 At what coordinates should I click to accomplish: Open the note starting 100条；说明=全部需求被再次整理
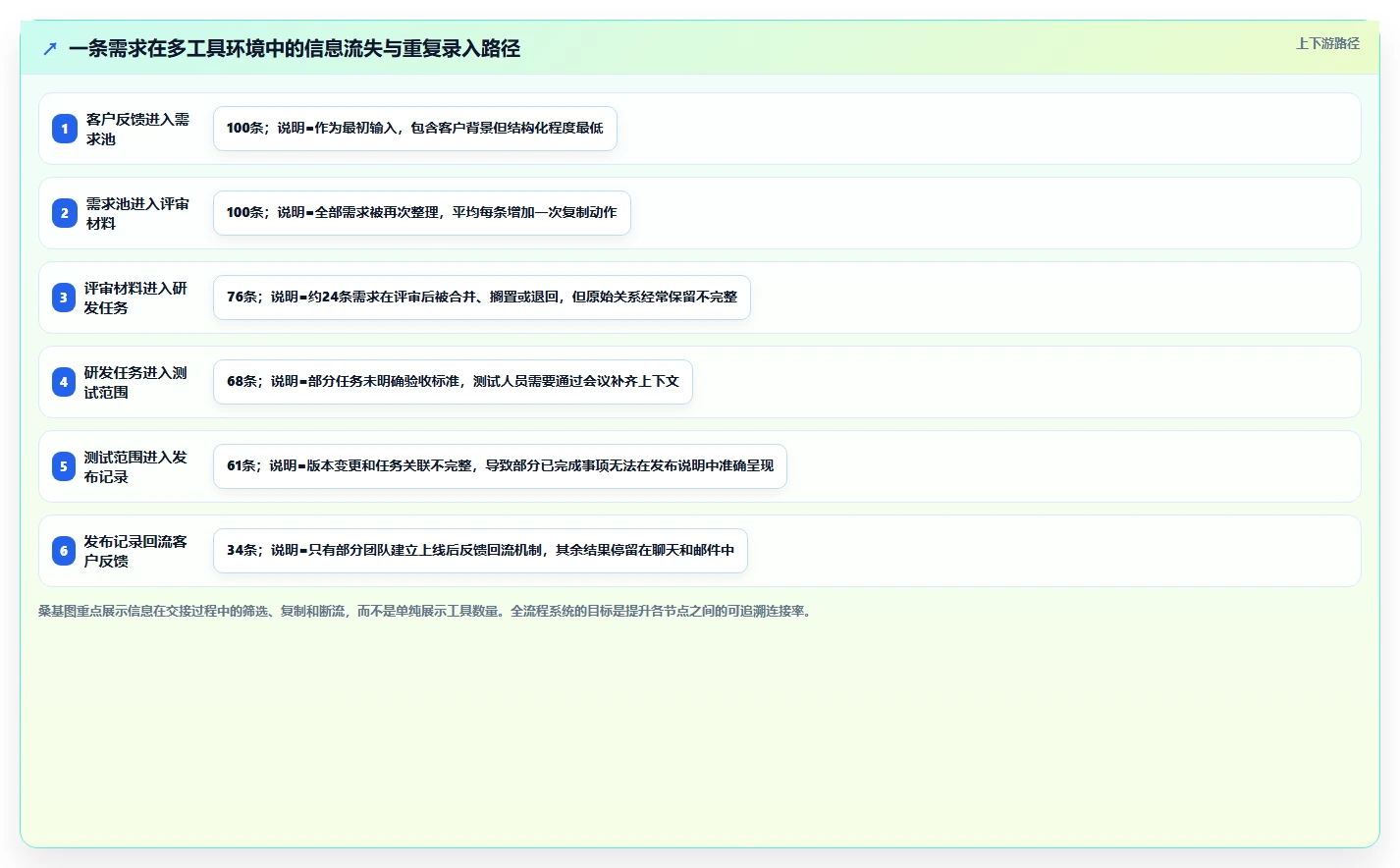(422, 213)
